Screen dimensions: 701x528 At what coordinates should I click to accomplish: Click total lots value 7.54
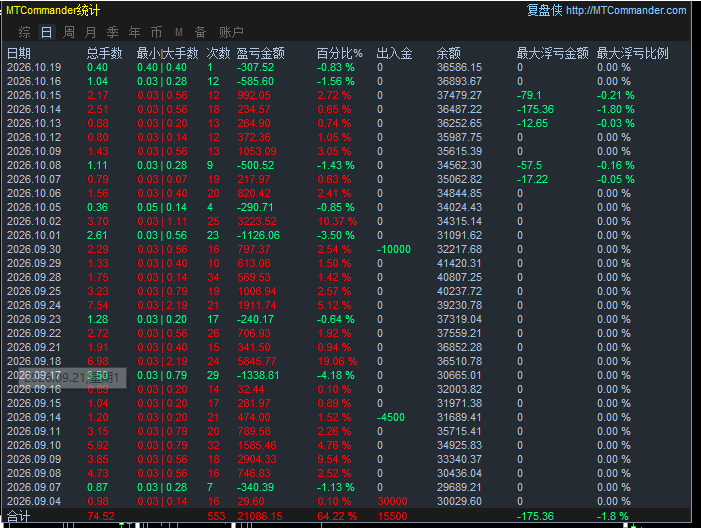pyautogui.click(x=98, y=305)
